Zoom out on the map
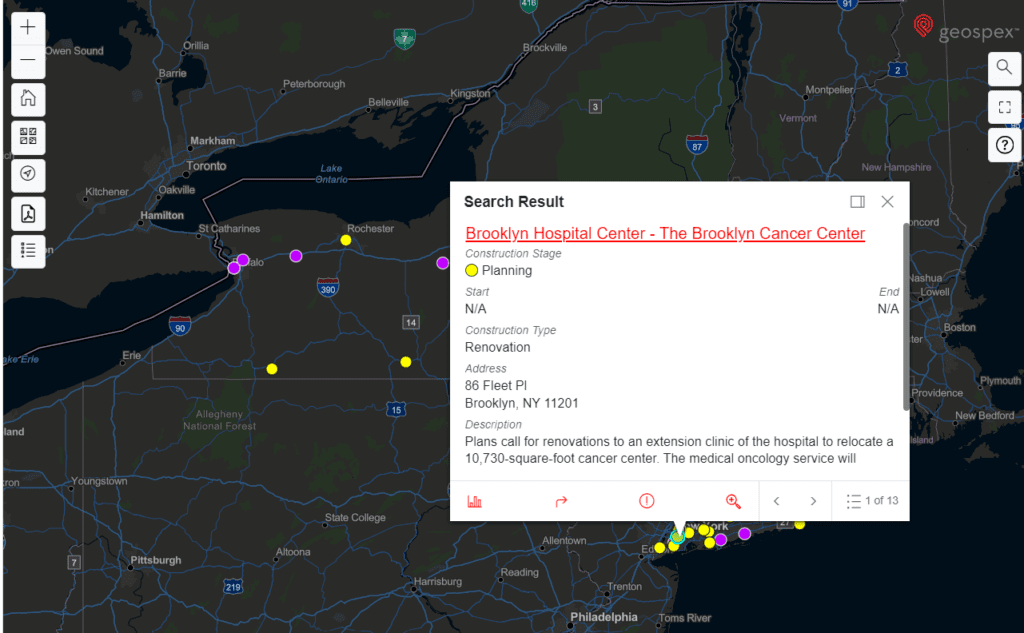Screen dimensions: 1024x633 click(28, 60)
